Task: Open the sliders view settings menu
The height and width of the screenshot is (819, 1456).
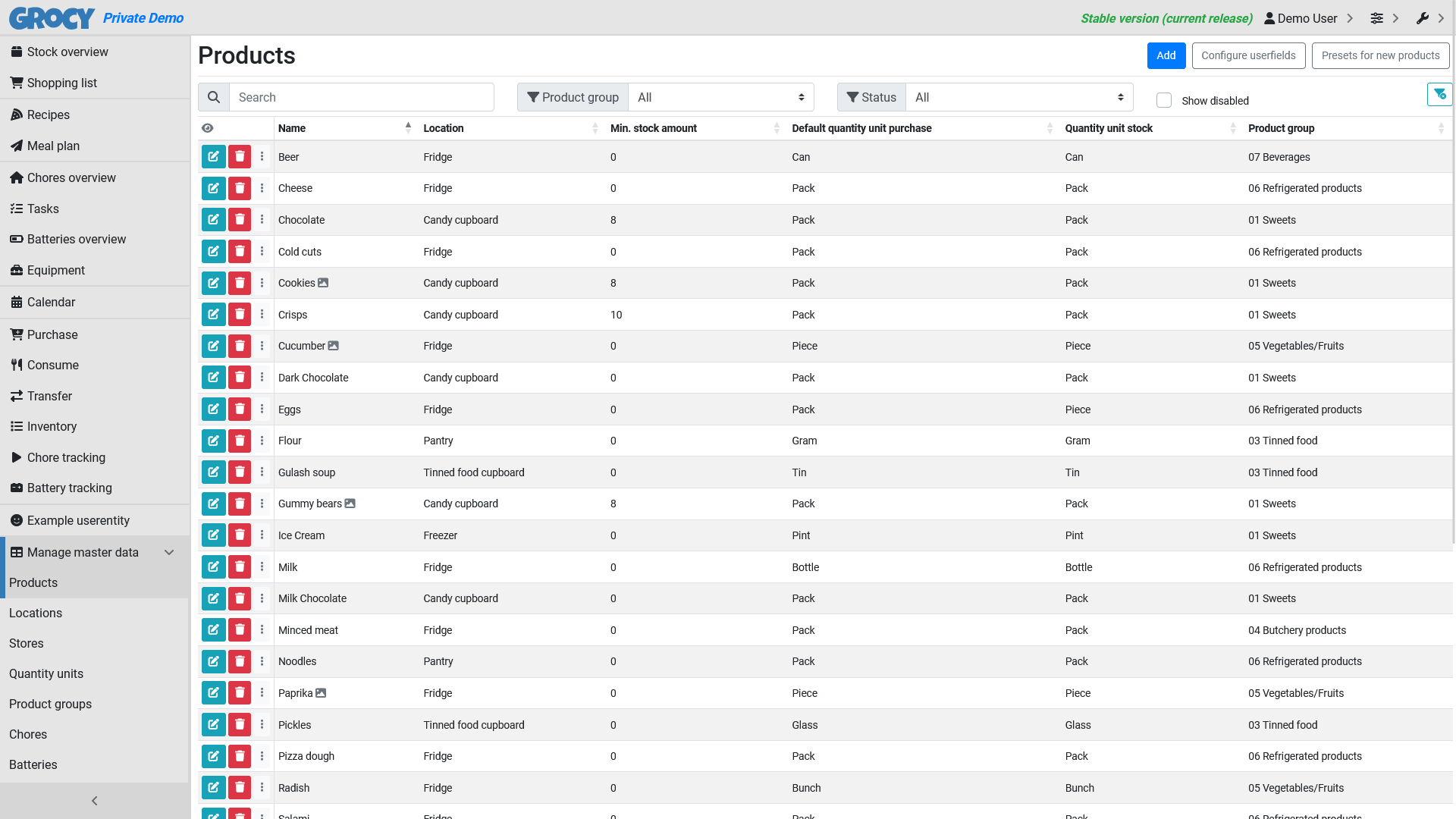Action: tap(1384, 18)
